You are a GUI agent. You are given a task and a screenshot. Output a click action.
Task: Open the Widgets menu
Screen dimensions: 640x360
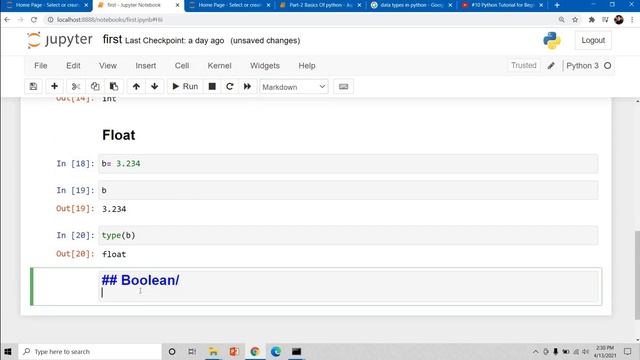tap(265, 66)
